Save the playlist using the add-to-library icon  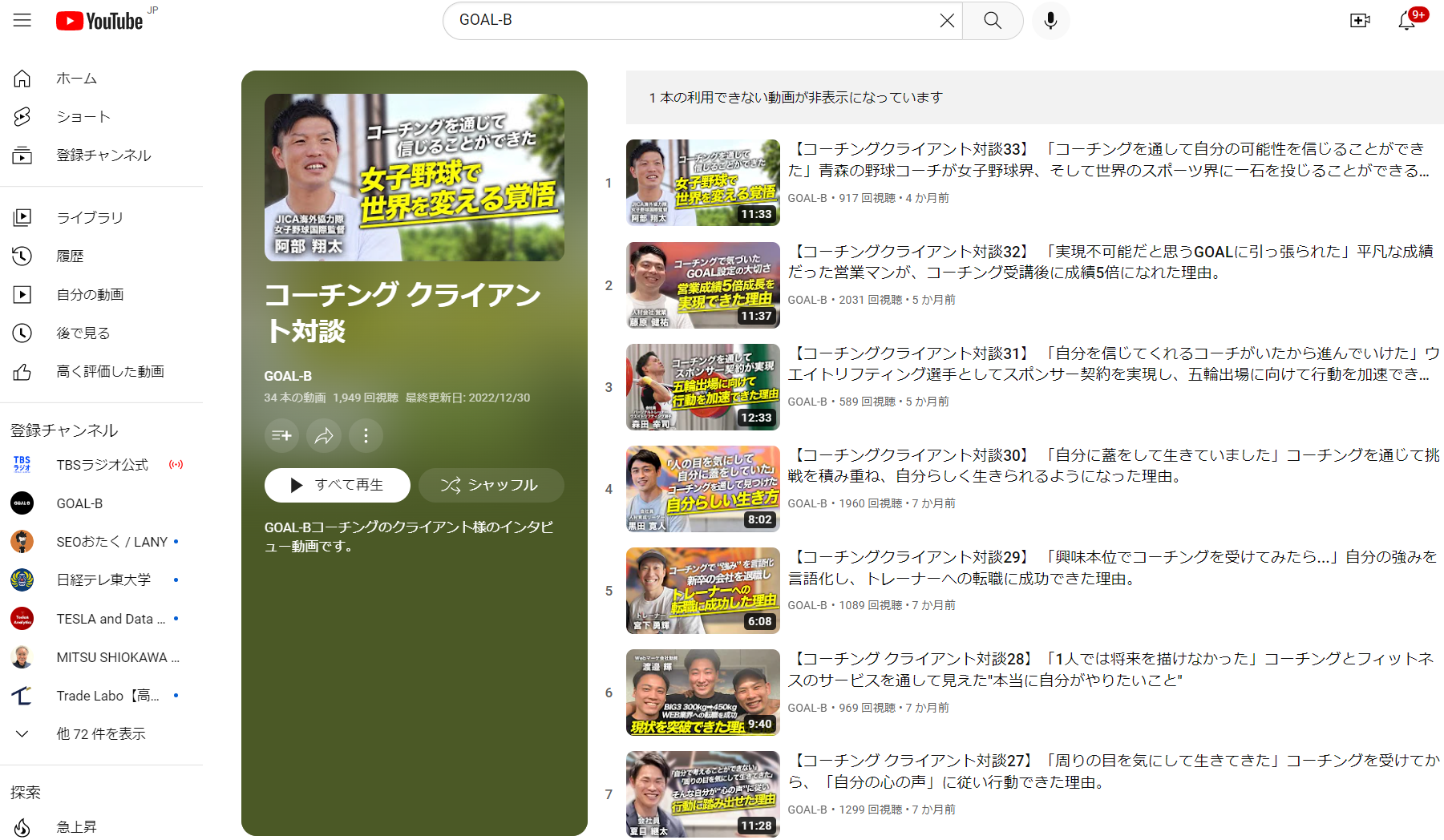281,435
